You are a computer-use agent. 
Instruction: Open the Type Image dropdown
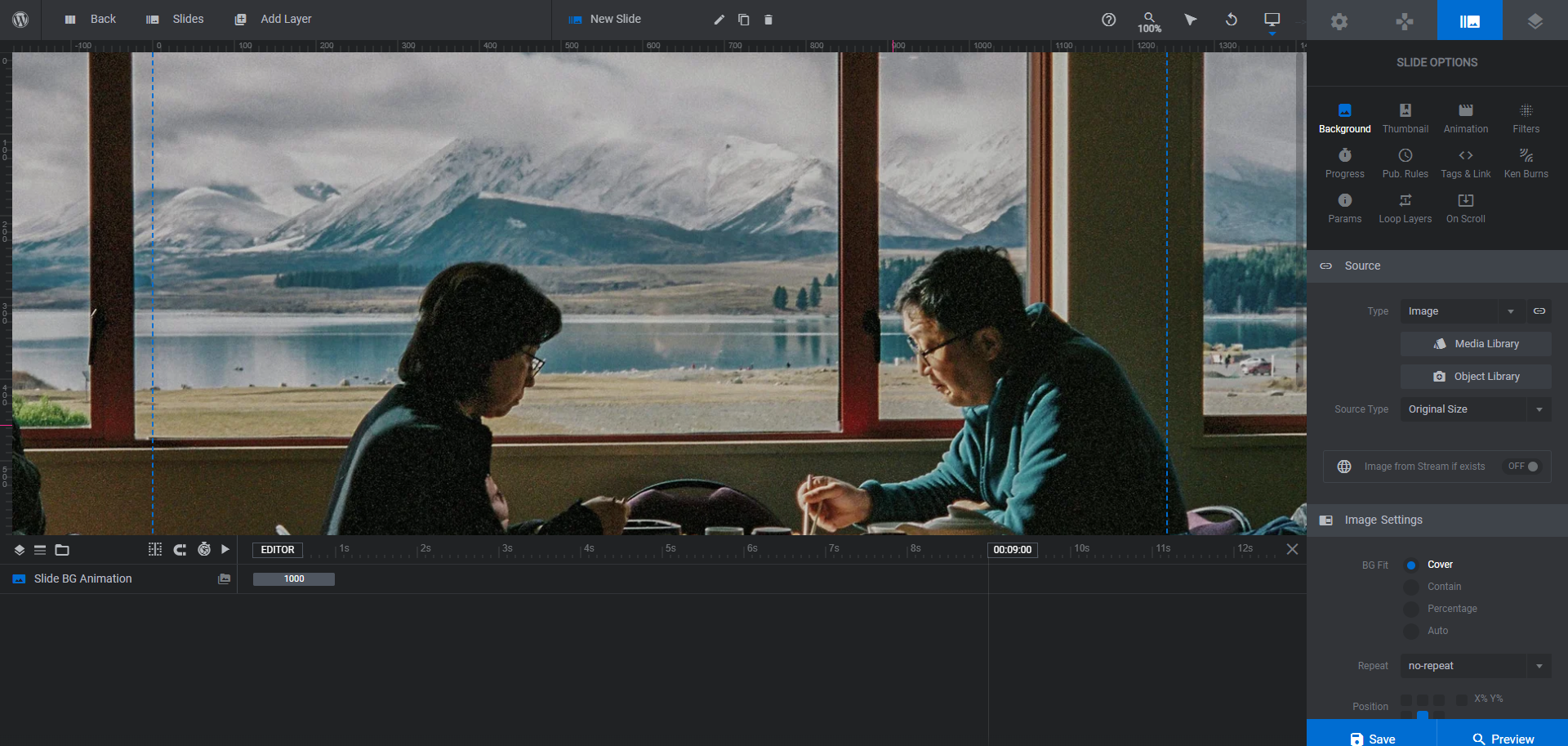1462,311
